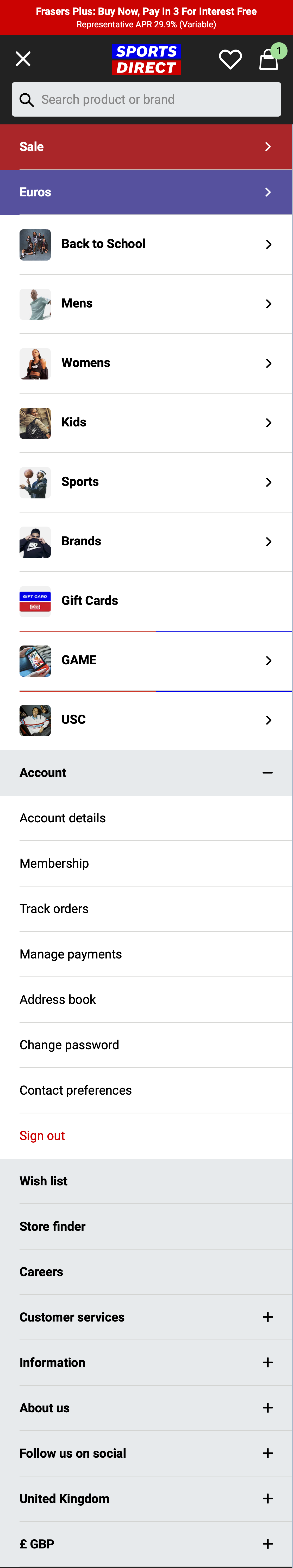Click the GAME console thumbnail image
293x1568 pixels.
coord(35,660)
